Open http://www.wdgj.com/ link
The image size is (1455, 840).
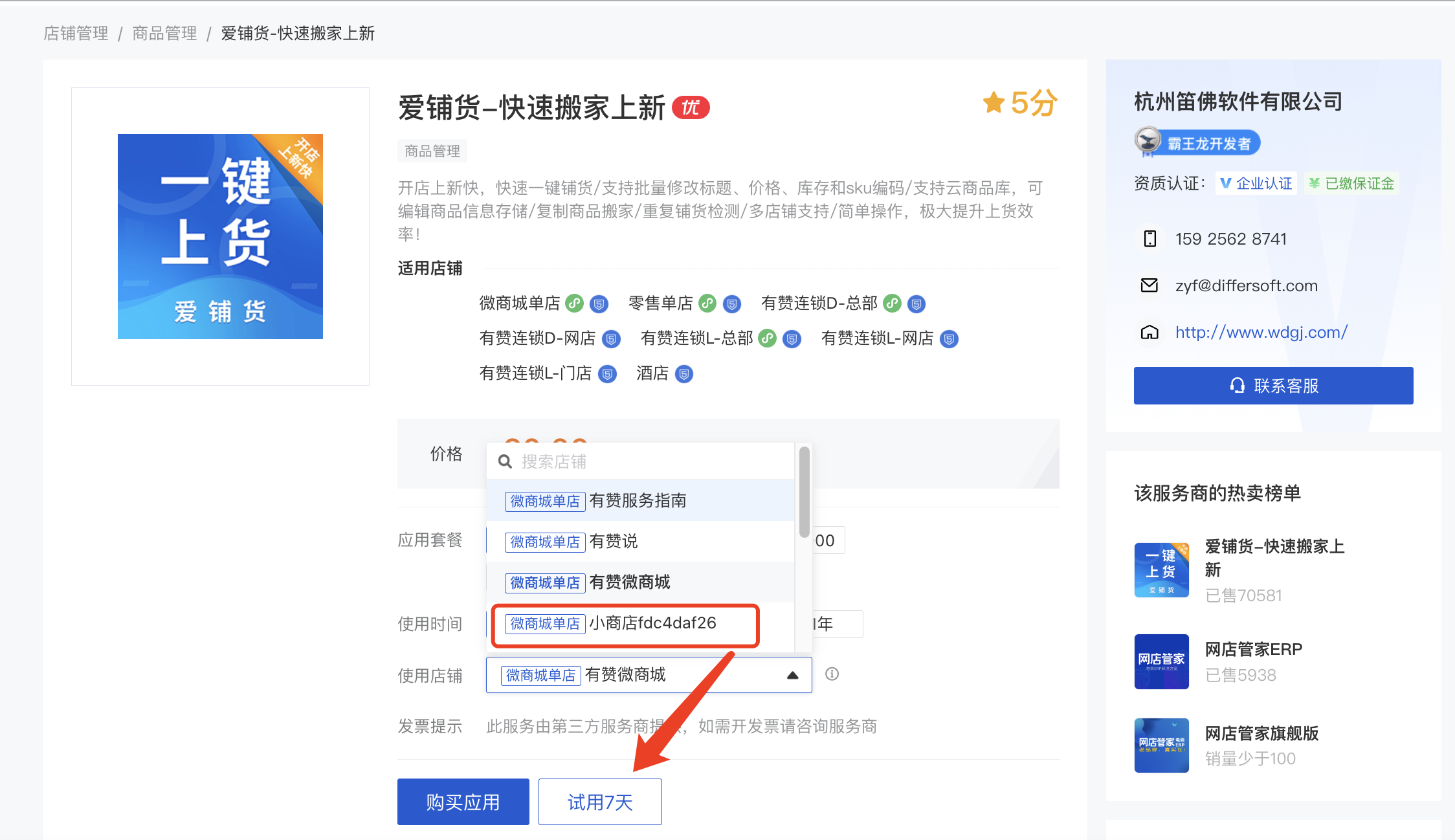[1261, 332]
